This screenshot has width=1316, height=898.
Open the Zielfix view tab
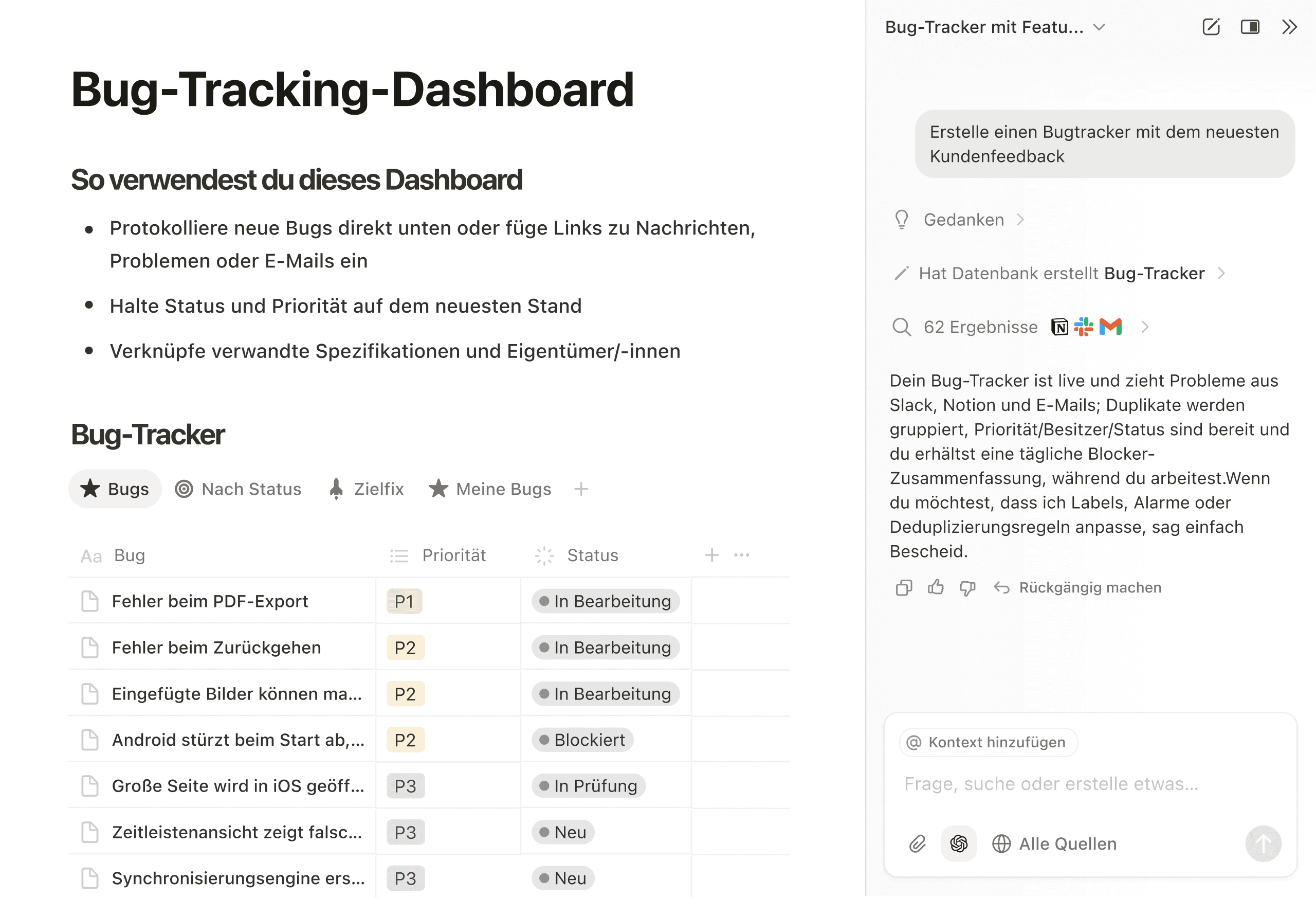tap(367, 489)
